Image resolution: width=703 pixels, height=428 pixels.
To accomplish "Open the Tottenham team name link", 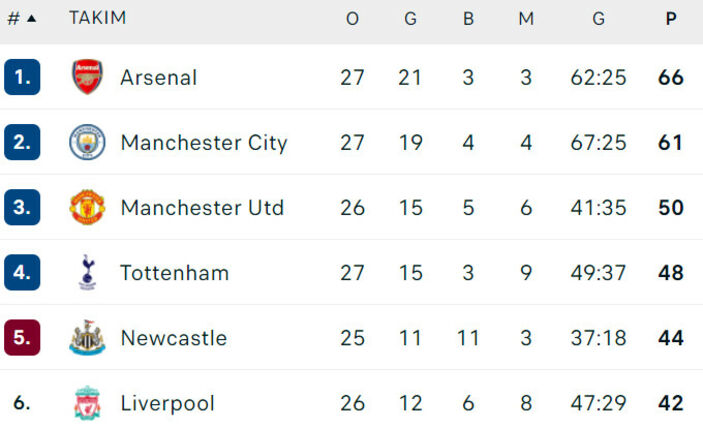I will pyautogui.click(x=174, y=273).
